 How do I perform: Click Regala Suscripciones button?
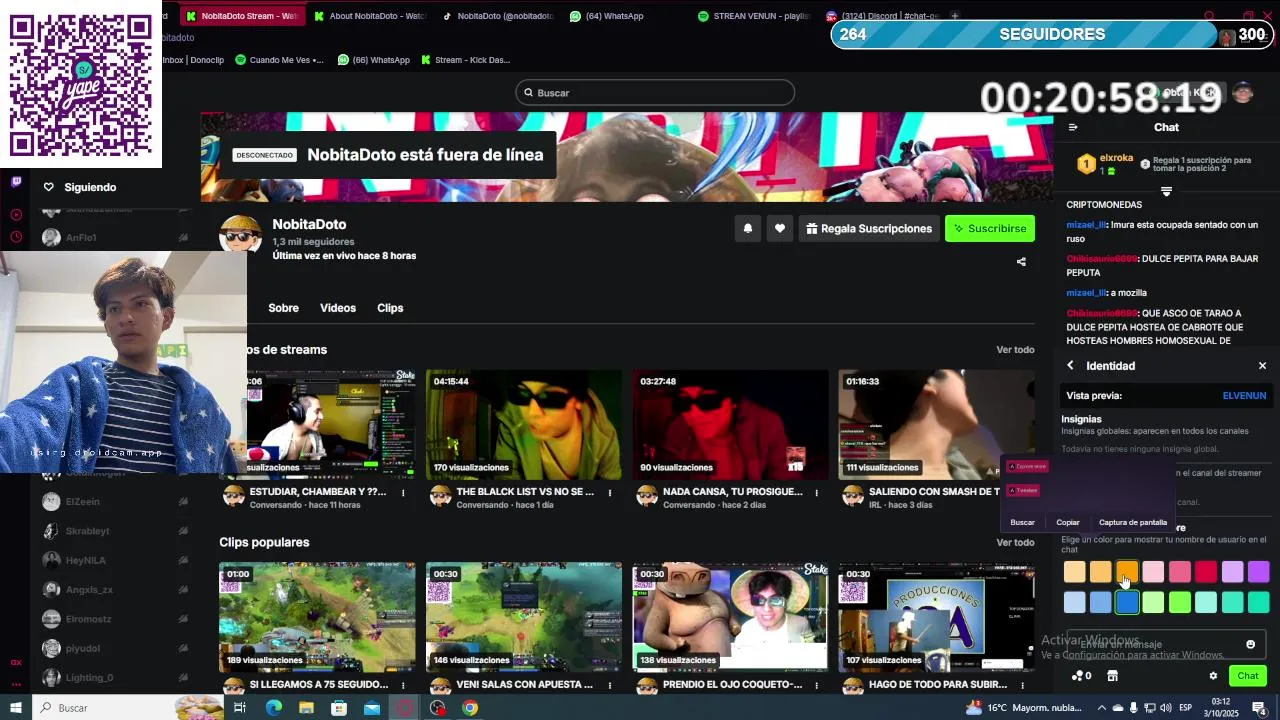(x=868, y=229)
